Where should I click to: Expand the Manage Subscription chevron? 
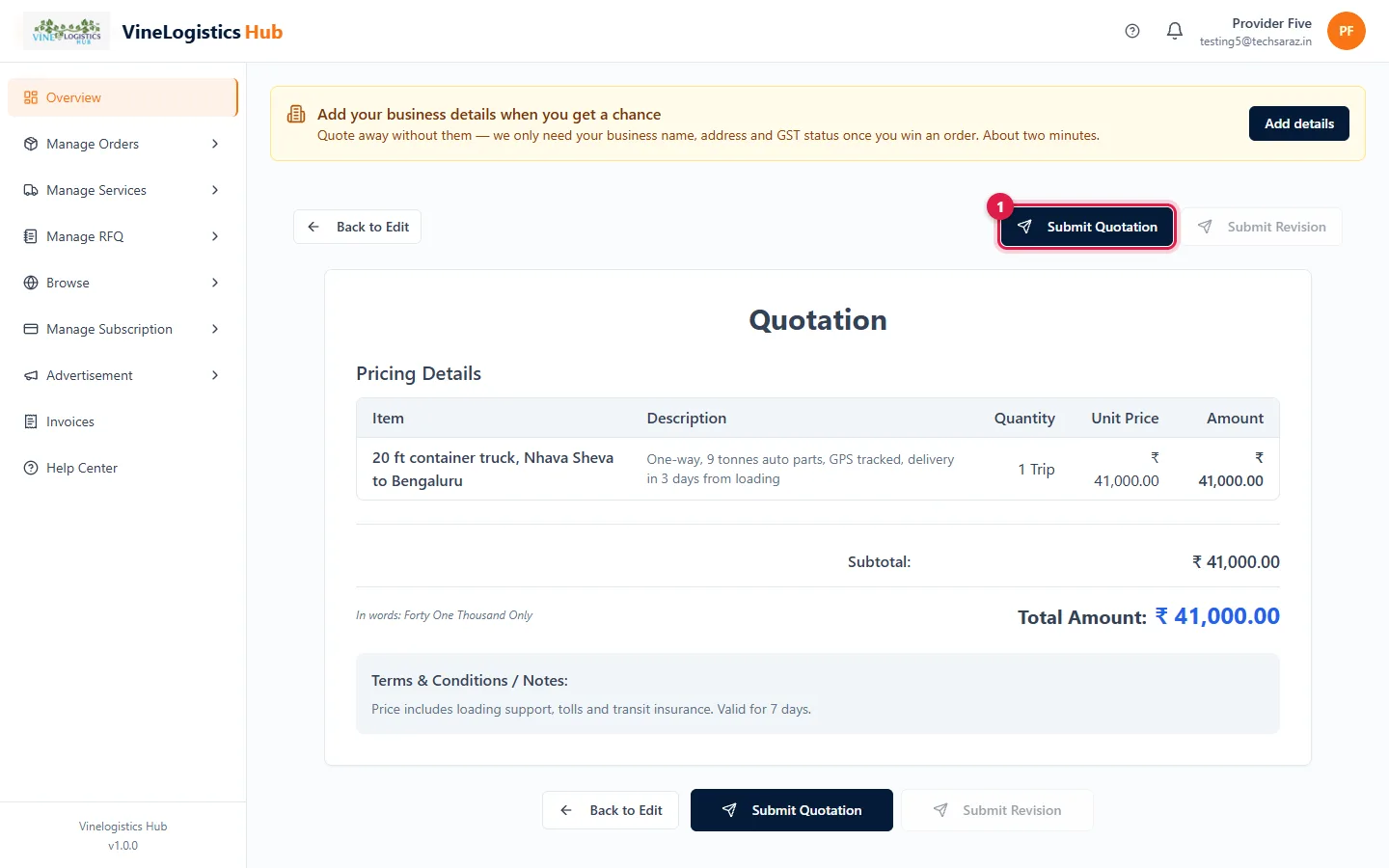[215, 329]
